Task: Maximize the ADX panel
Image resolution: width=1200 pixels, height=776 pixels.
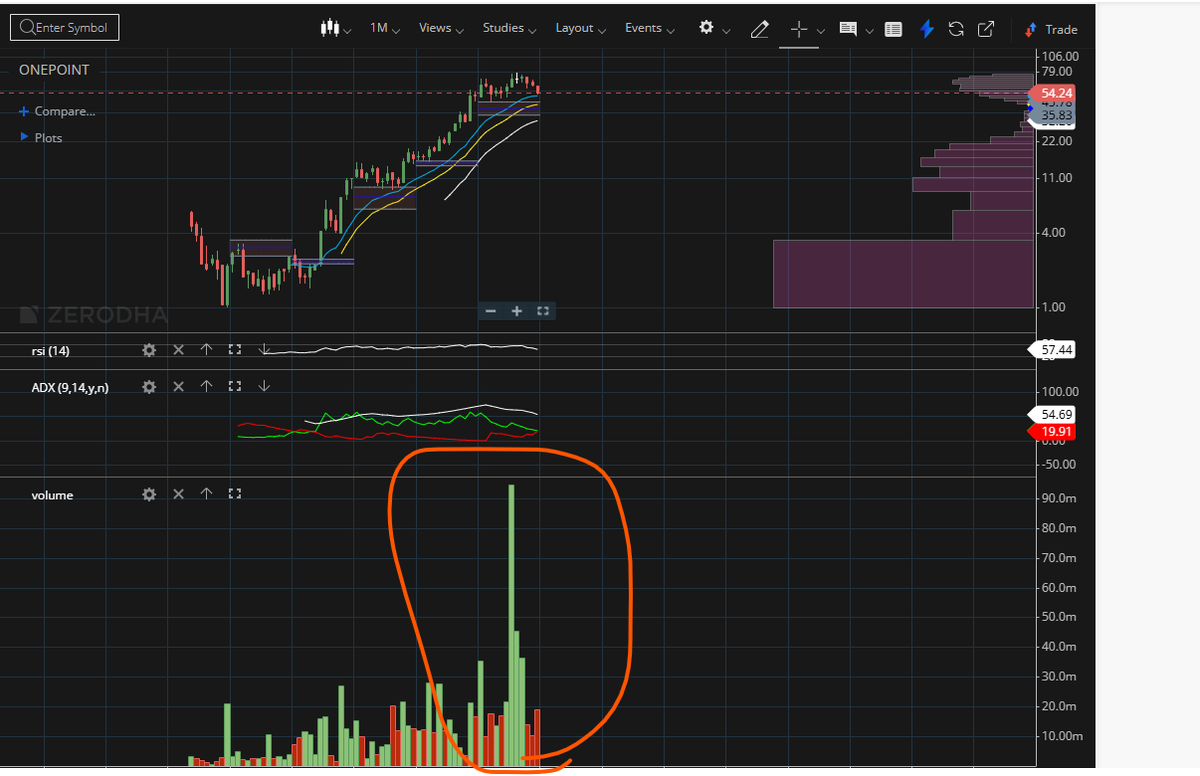Action: tap(235, 386)
